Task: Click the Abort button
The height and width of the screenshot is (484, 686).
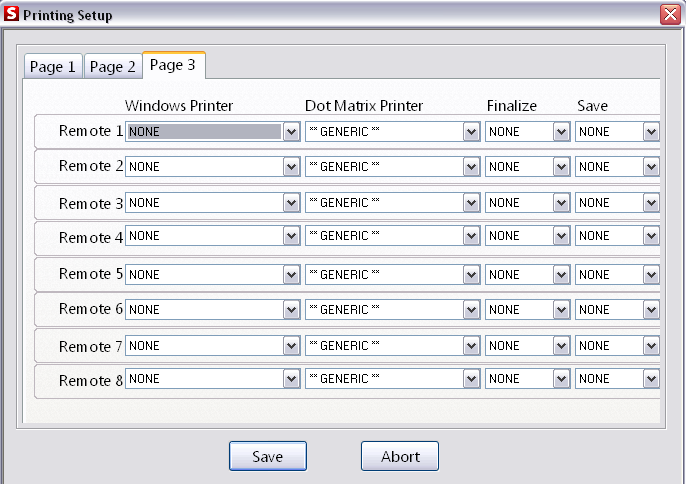Action: (x=400, y=456)
